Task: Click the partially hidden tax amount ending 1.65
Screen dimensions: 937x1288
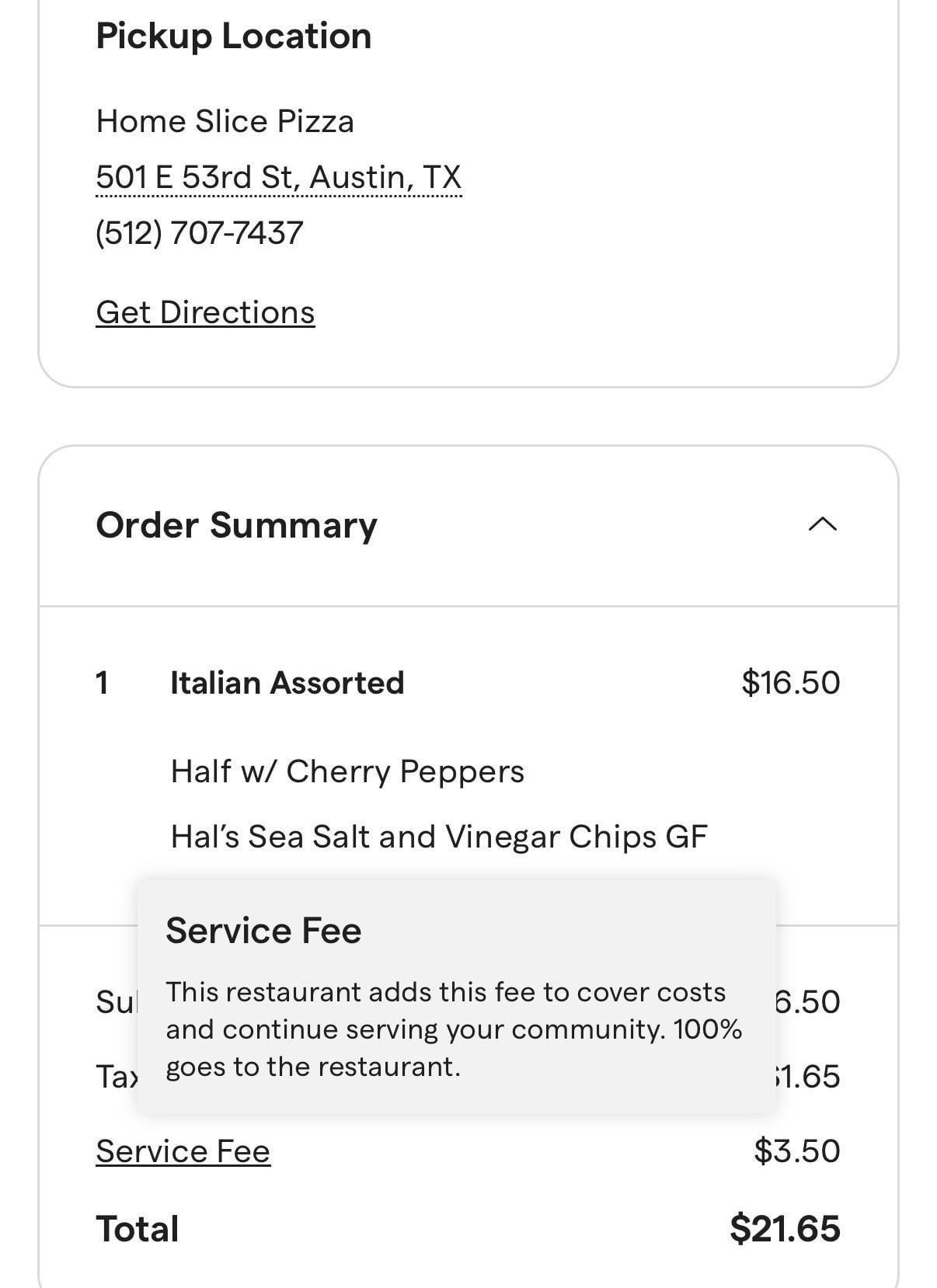Action: pyautogui.click(x=808, y=1077)
